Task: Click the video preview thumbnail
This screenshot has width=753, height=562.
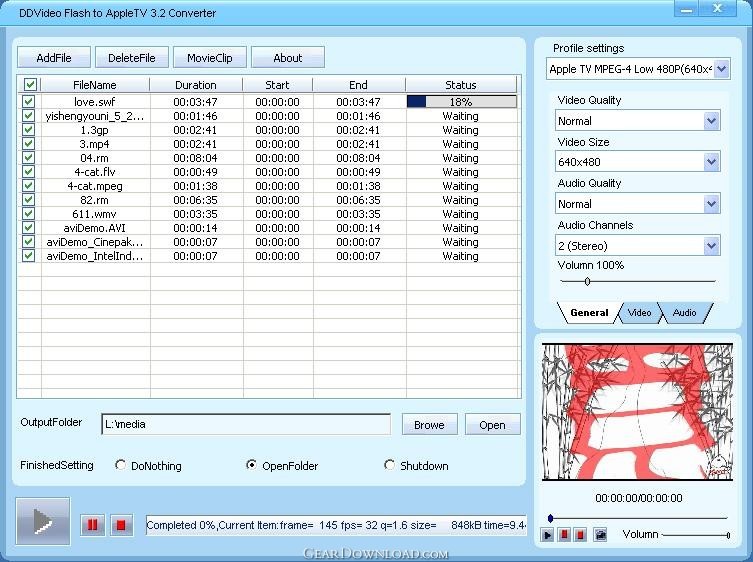Action: [x=637, y=412]
